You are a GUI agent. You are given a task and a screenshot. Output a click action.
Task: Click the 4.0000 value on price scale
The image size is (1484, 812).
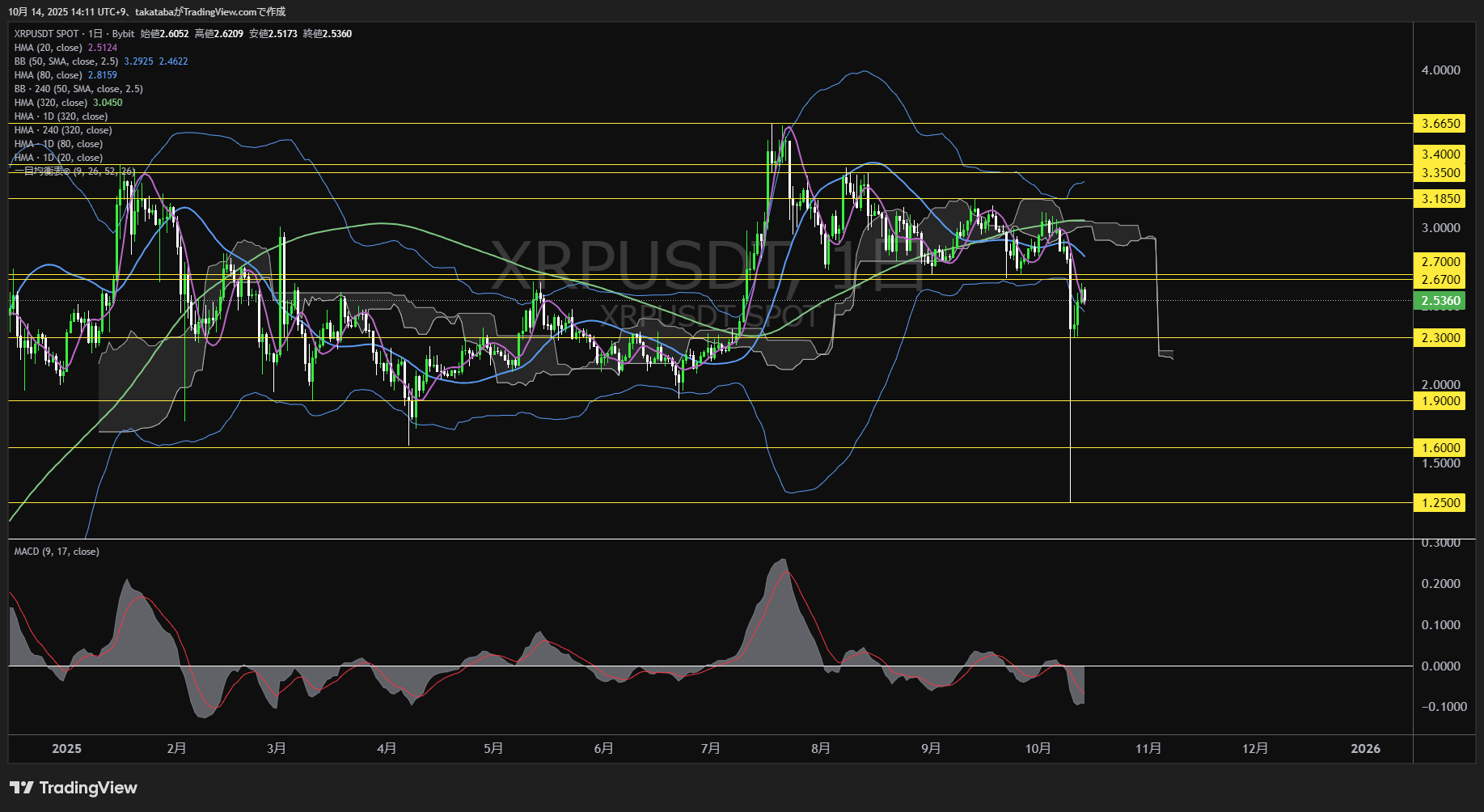coord(1440,70)
